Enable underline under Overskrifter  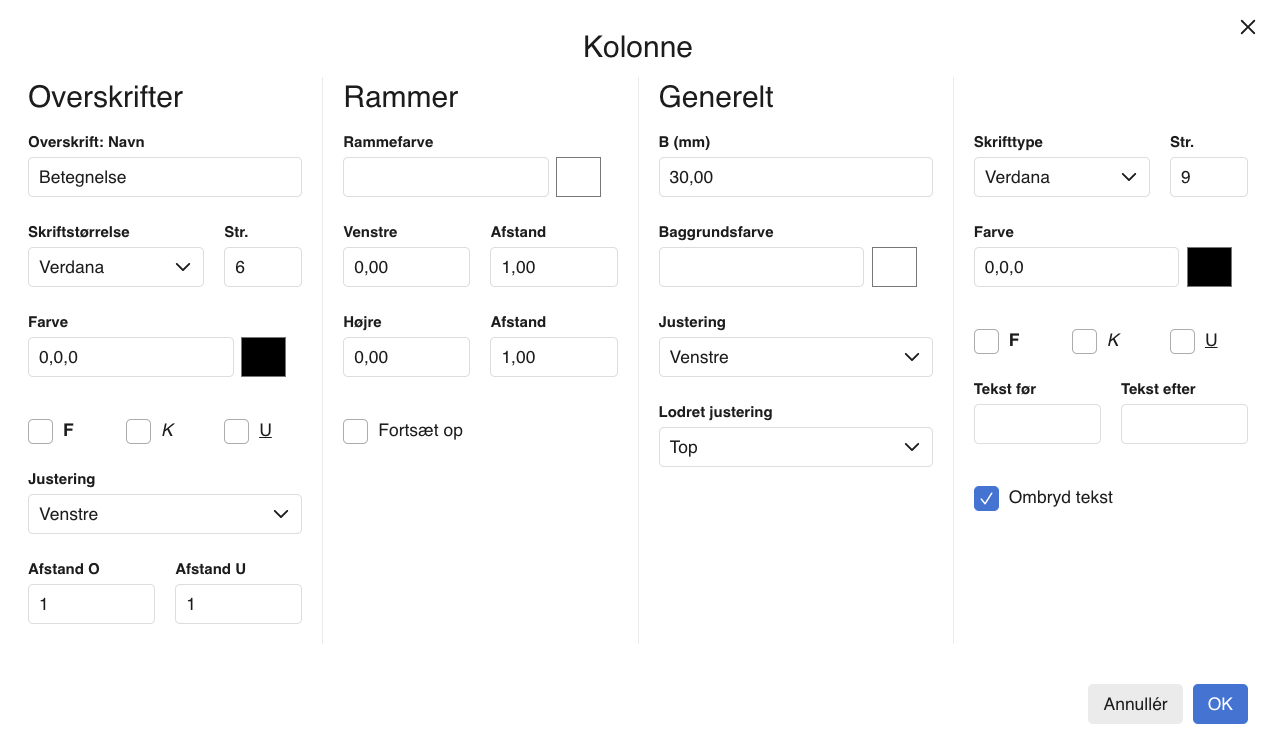click(236, 431)
